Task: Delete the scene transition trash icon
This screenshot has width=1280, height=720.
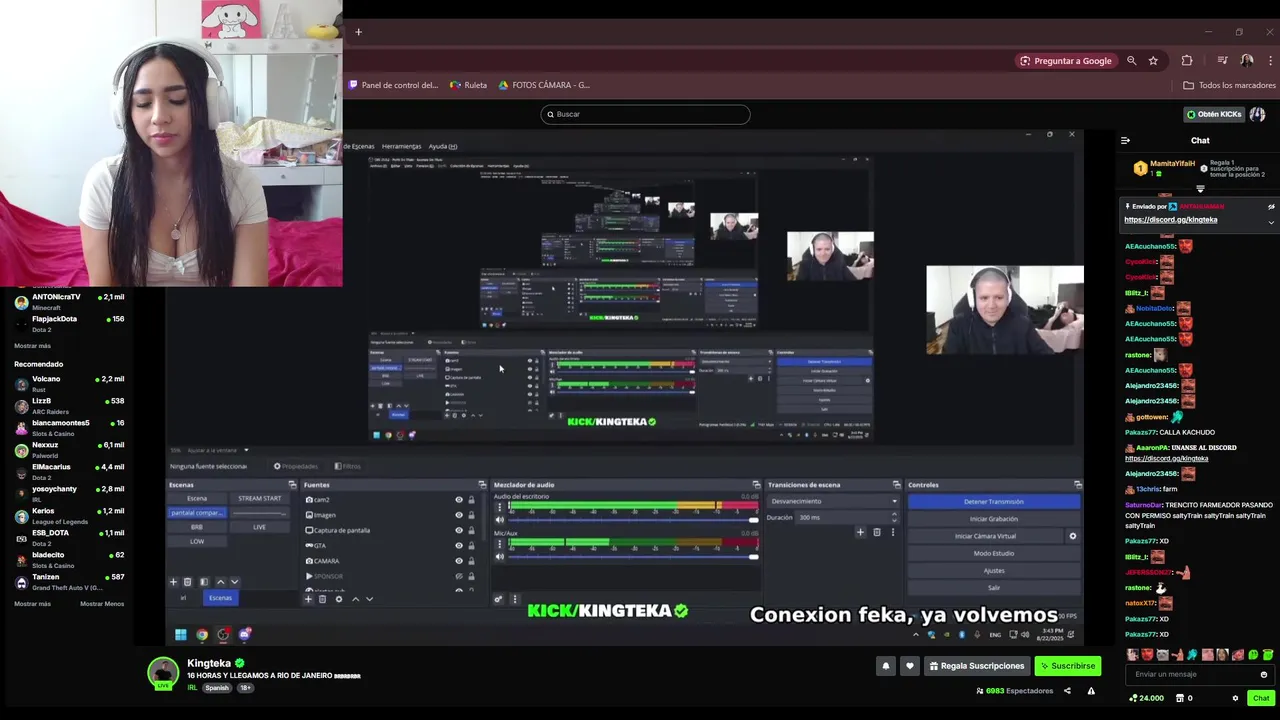Action: pos(877,532)
